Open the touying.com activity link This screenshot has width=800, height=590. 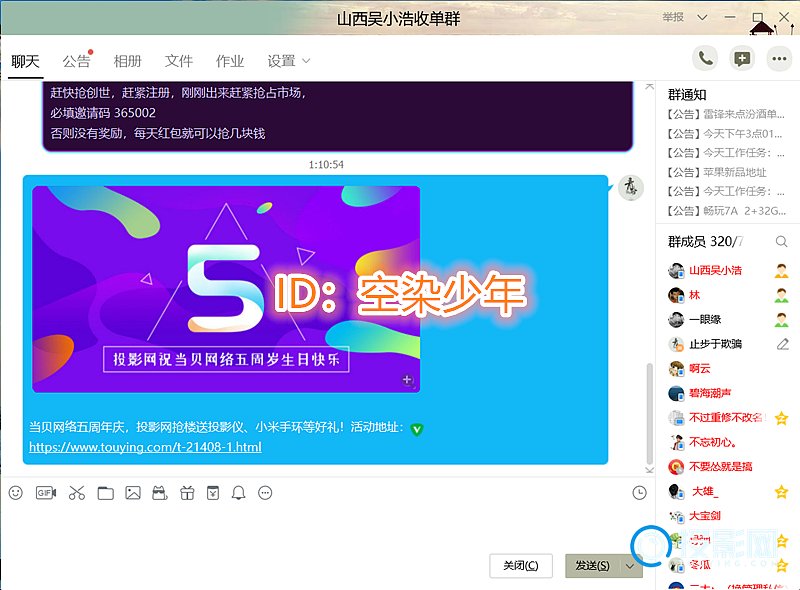145,447
